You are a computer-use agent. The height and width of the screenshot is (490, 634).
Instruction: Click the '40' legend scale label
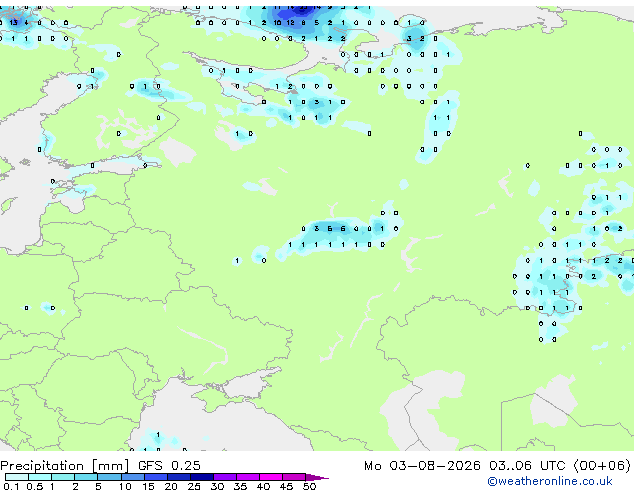(263, 486)
